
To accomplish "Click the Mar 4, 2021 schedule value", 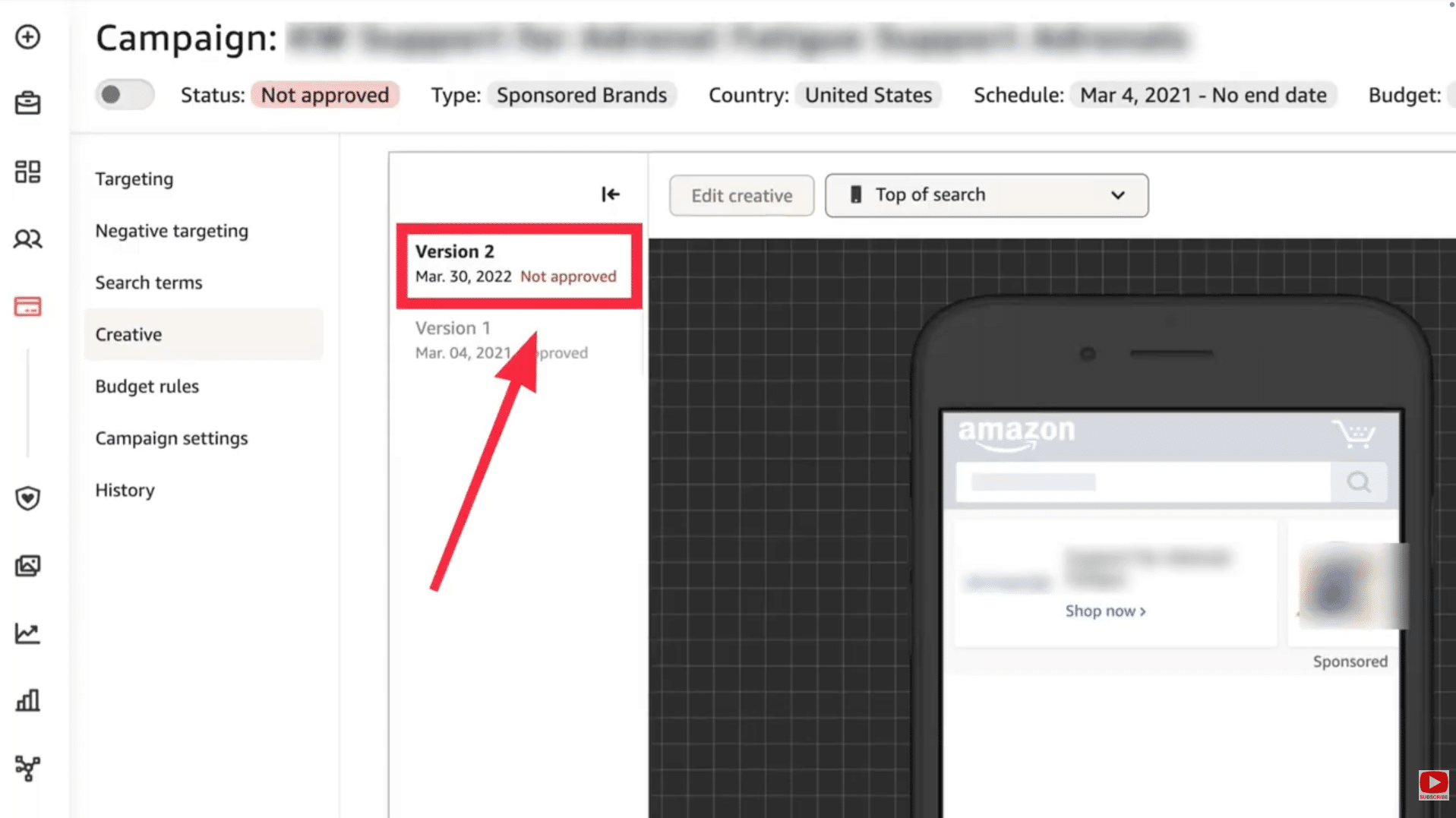I will 1203,95.
